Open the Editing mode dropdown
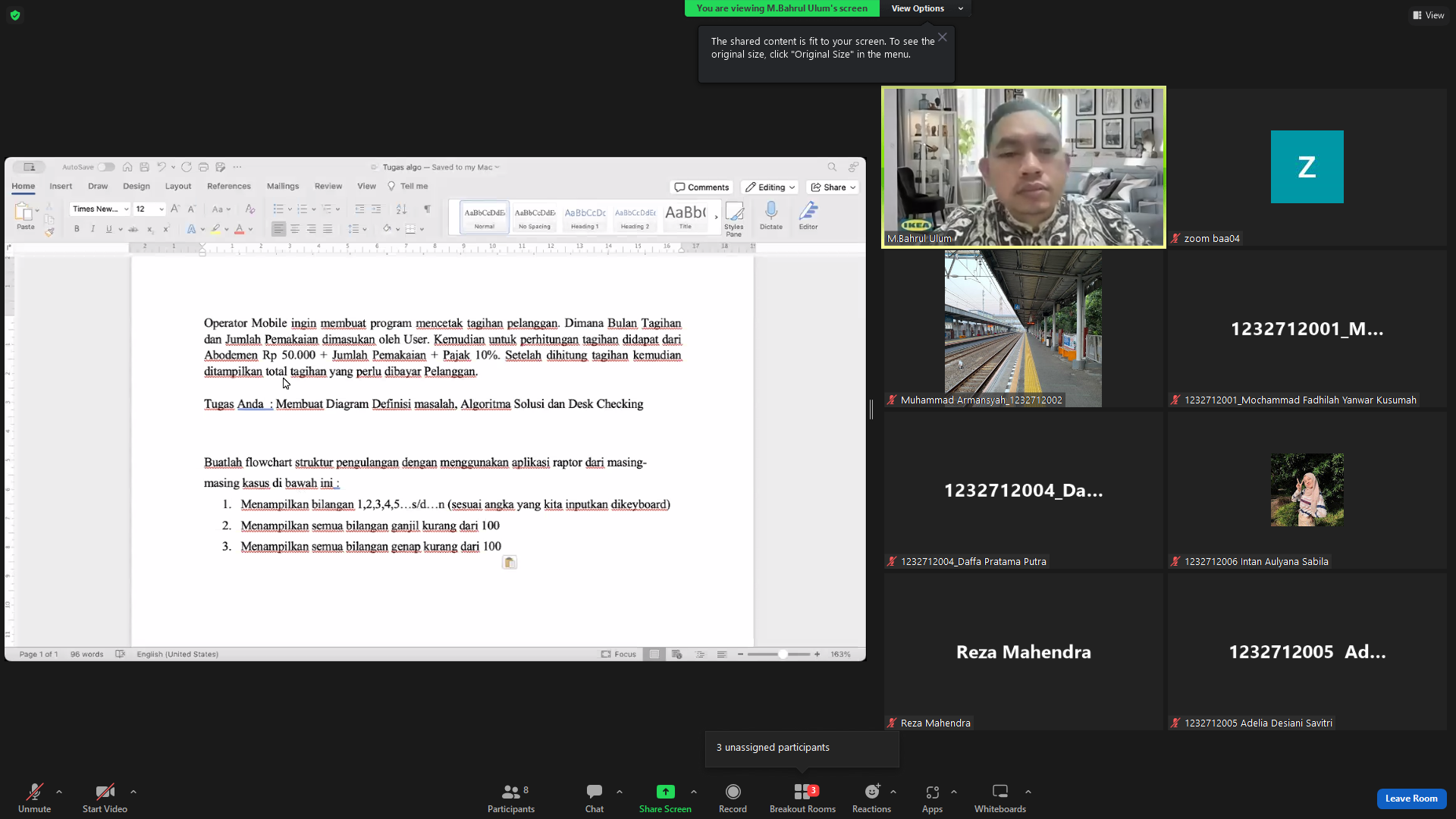This screenshot has width=1456, height=819. pyautogui.click(x=770, y=187)
